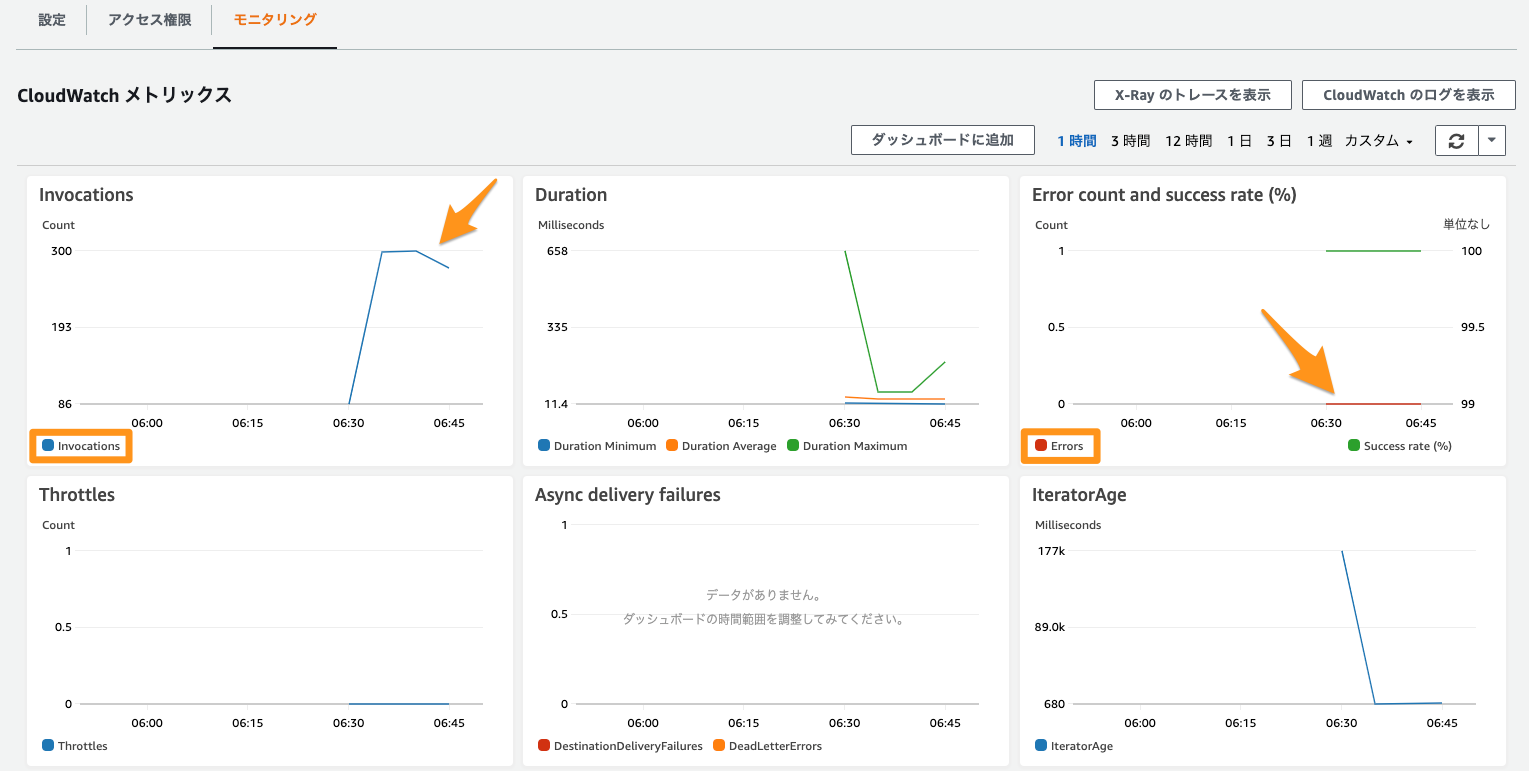Screen dimensions: 1529x771
Task: Toggle the Throttles legend entry
Action: click(75, 746)
